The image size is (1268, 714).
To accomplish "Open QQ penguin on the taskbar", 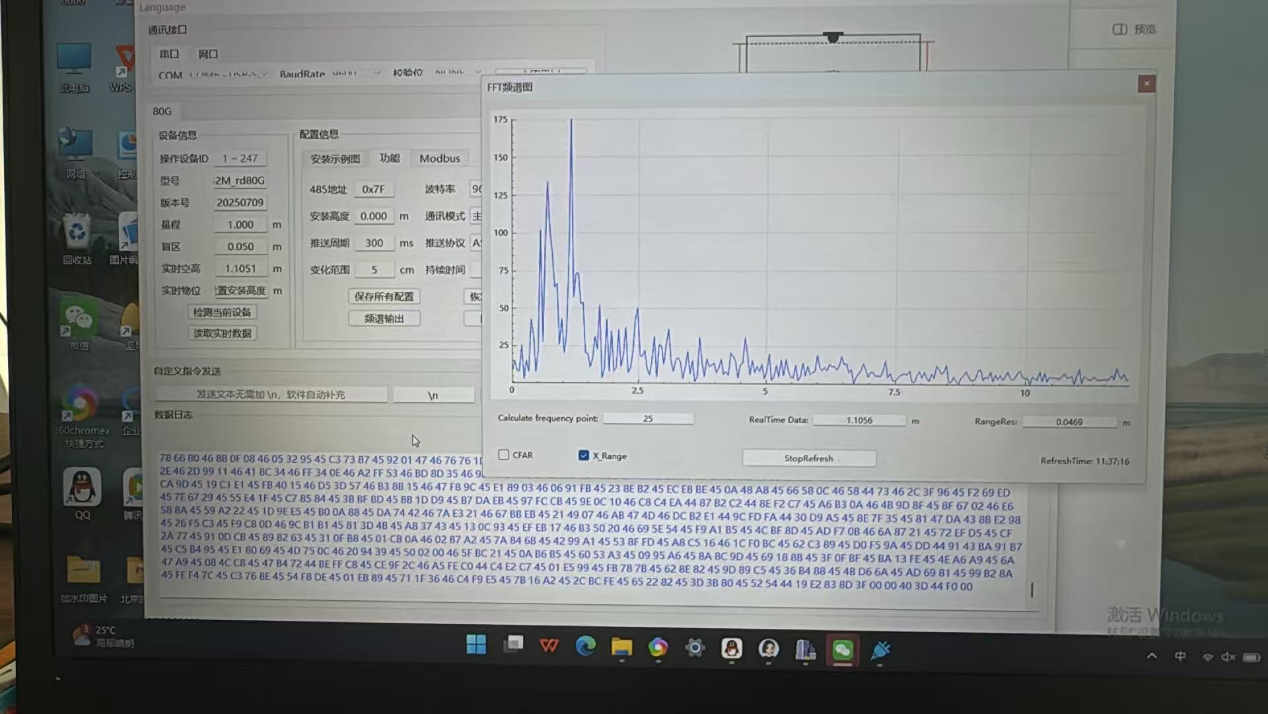I will (732, 649).
